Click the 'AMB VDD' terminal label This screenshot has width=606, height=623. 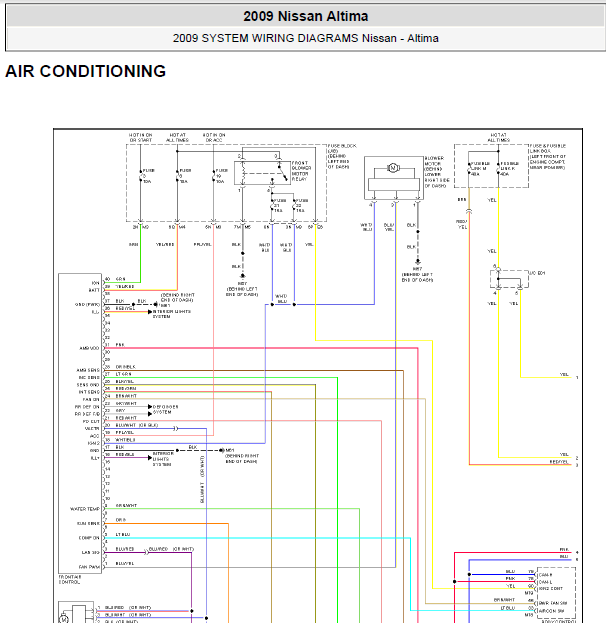pyautogui.click(x=89, y=348)
